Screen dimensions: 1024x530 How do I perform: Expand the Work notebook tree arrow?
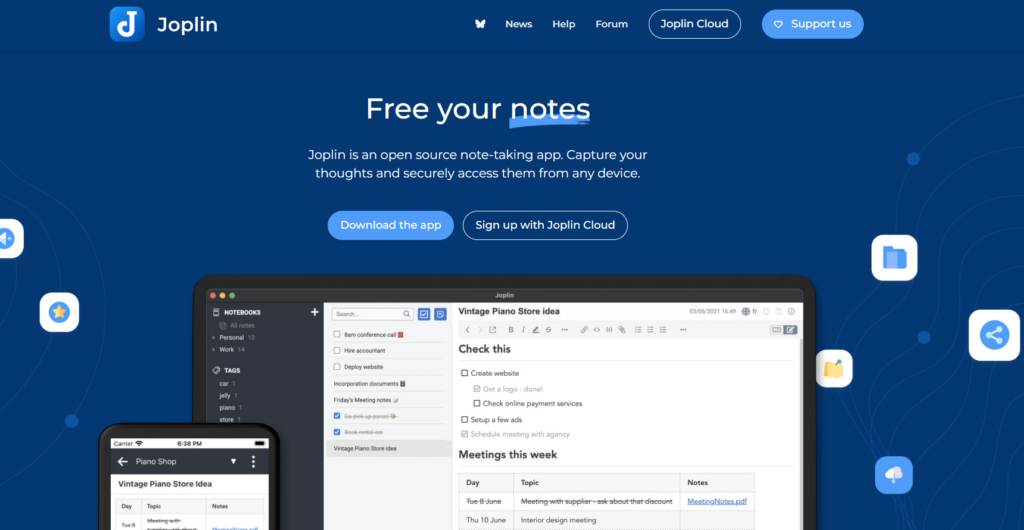(x=213, y=350)
